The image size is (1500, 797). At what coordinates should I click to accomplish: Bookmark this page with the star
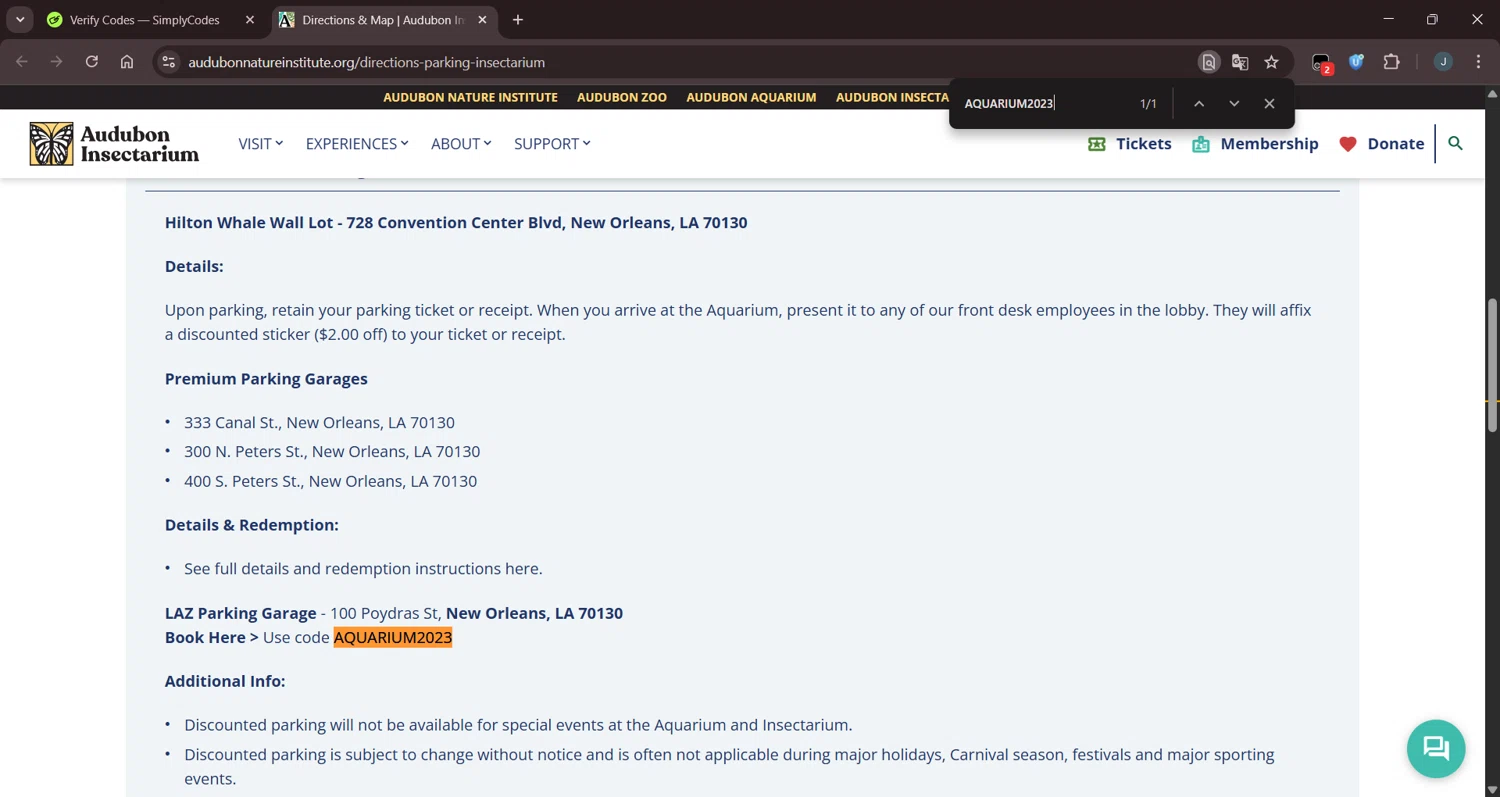1271,62
